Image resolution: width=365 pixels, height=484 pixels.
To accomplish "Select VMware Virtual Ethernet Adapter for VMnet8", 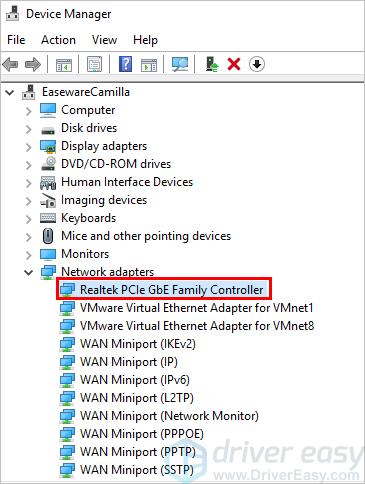I will pyautogui.click(x=187, y=326).
